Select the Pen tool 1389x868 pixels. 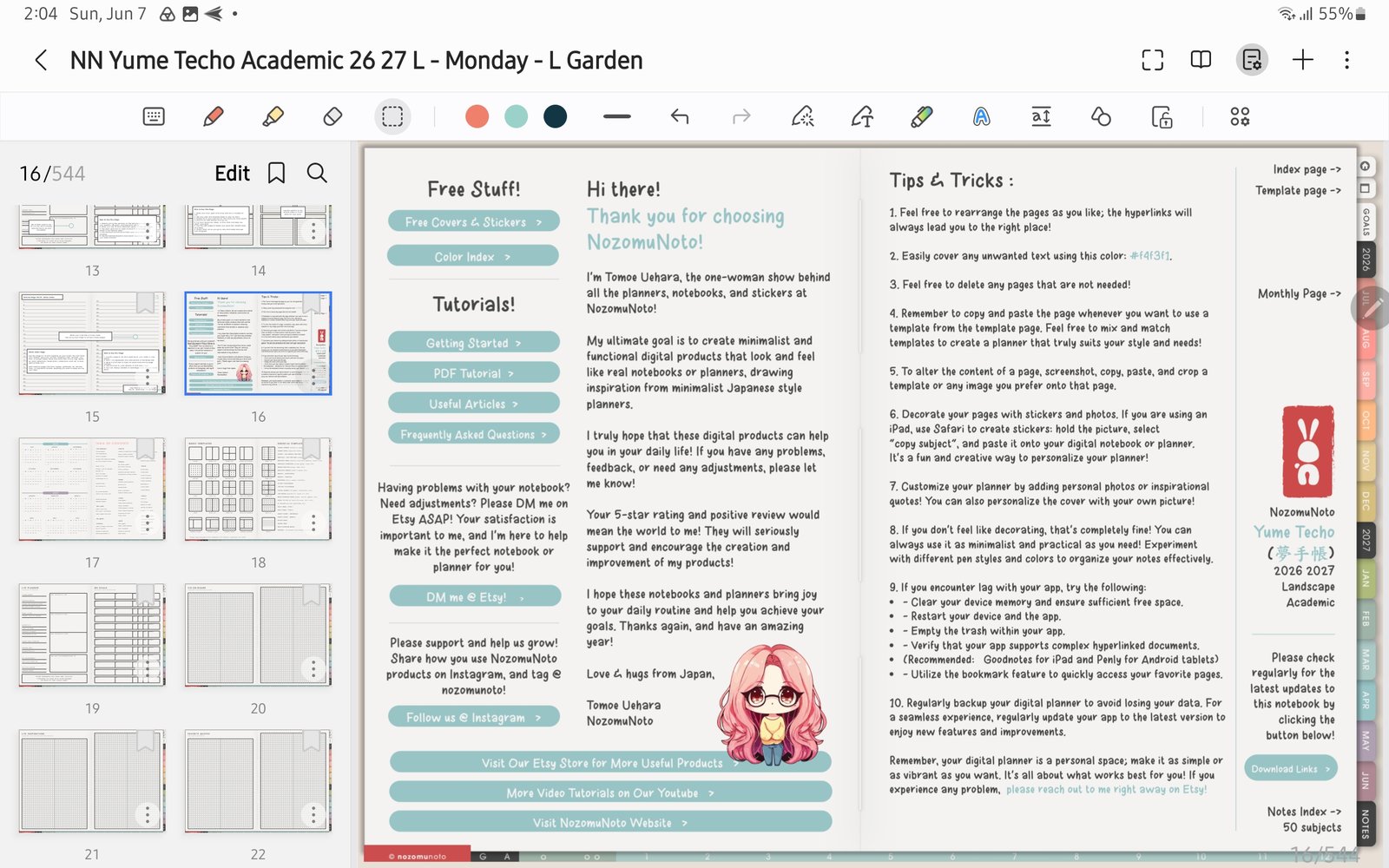[213, 116]
